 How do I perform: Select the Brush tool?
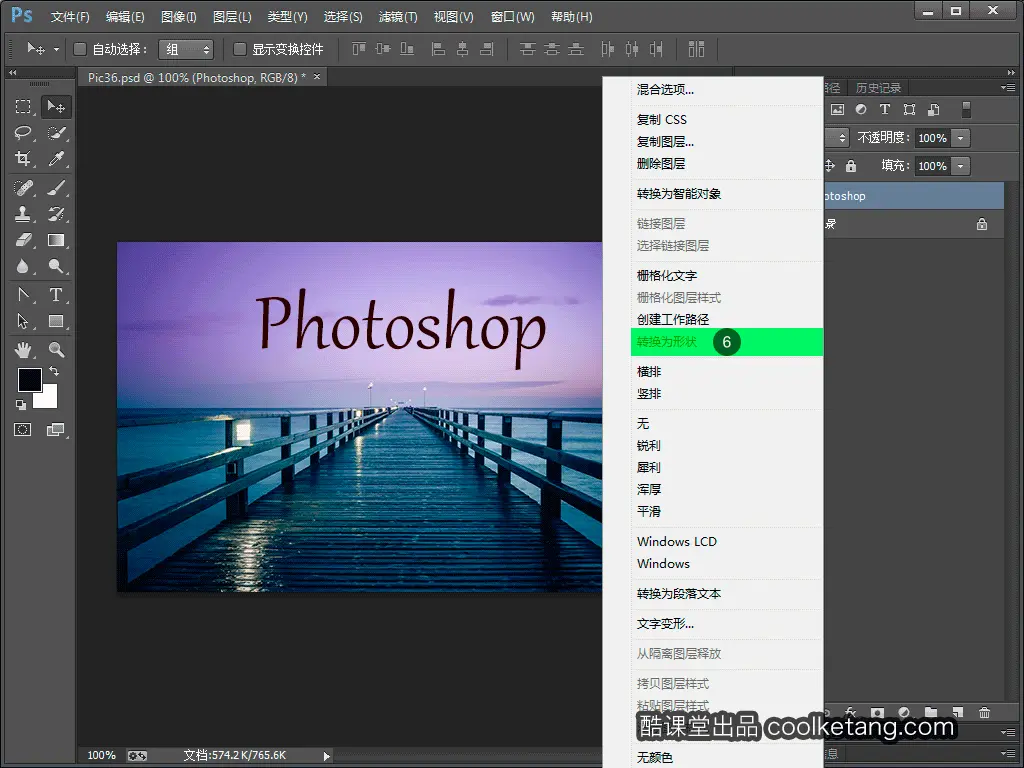point(56,188)
